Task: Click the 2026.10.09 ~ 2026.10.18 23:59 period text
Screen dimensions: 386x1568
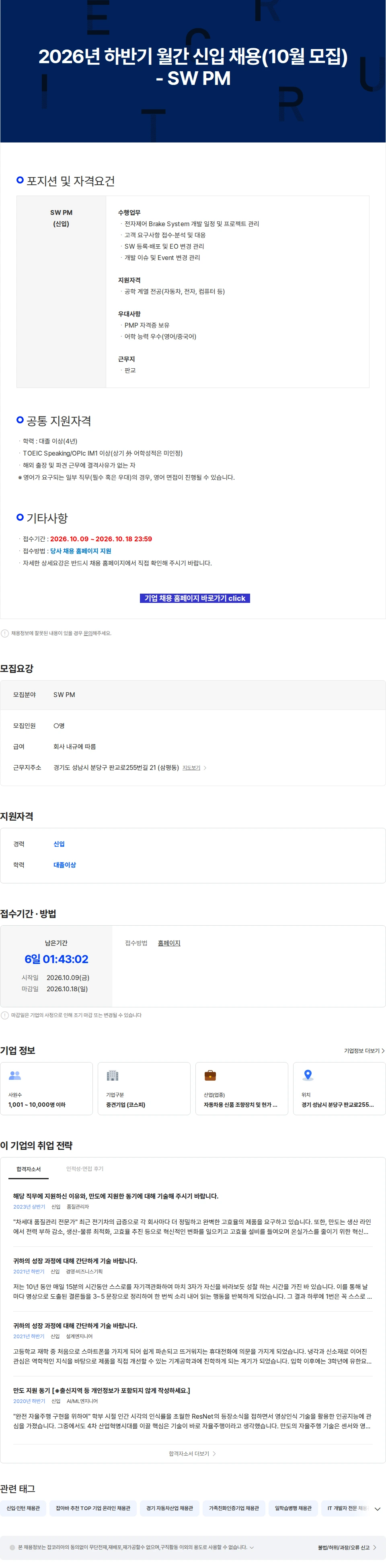Action: tap(101, 538)
